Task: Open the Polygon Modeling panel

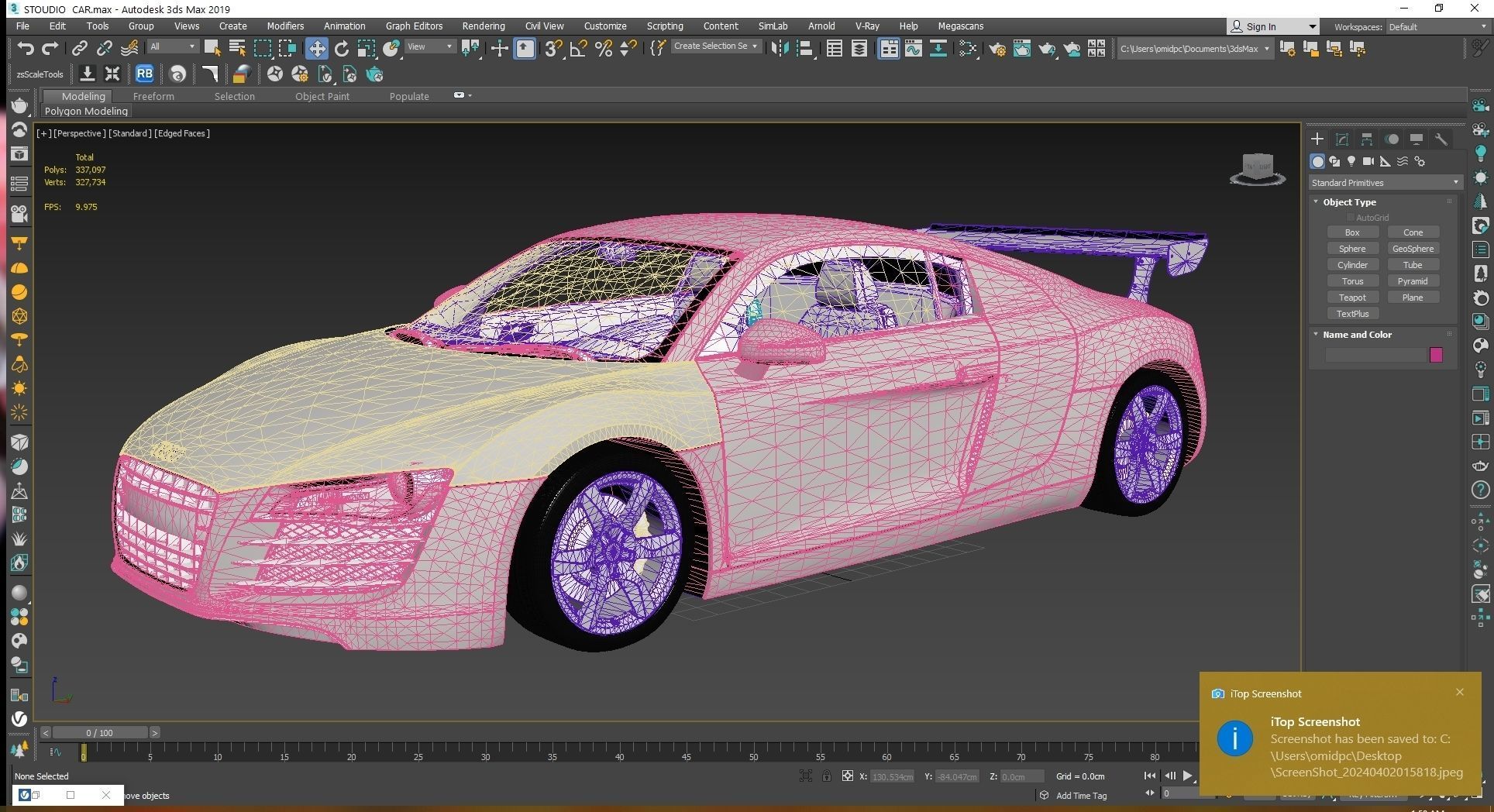Action: coord(86,111)
